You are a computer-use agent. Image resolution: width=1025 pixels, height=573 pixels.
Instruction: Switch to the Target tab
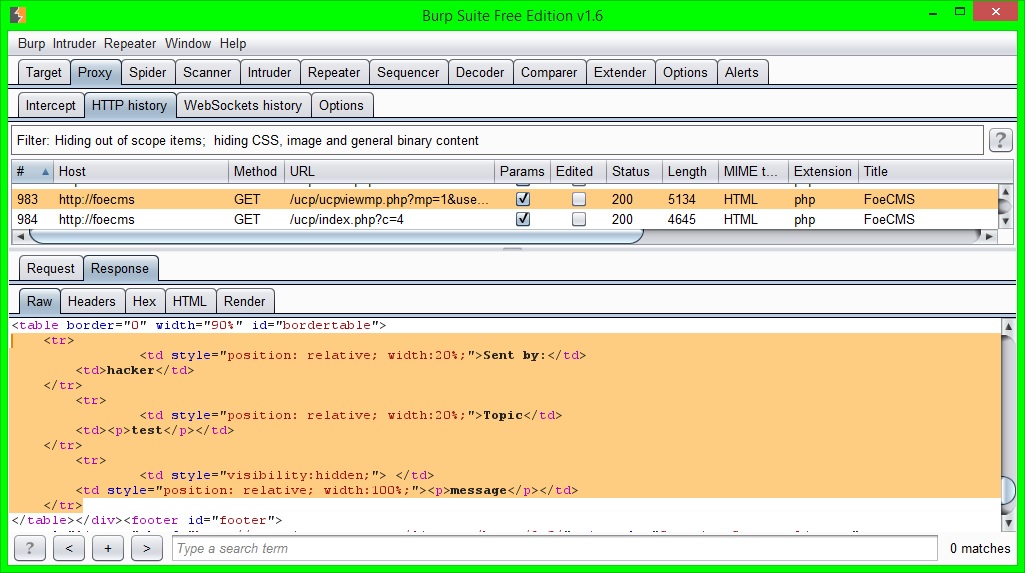(43, 73)
